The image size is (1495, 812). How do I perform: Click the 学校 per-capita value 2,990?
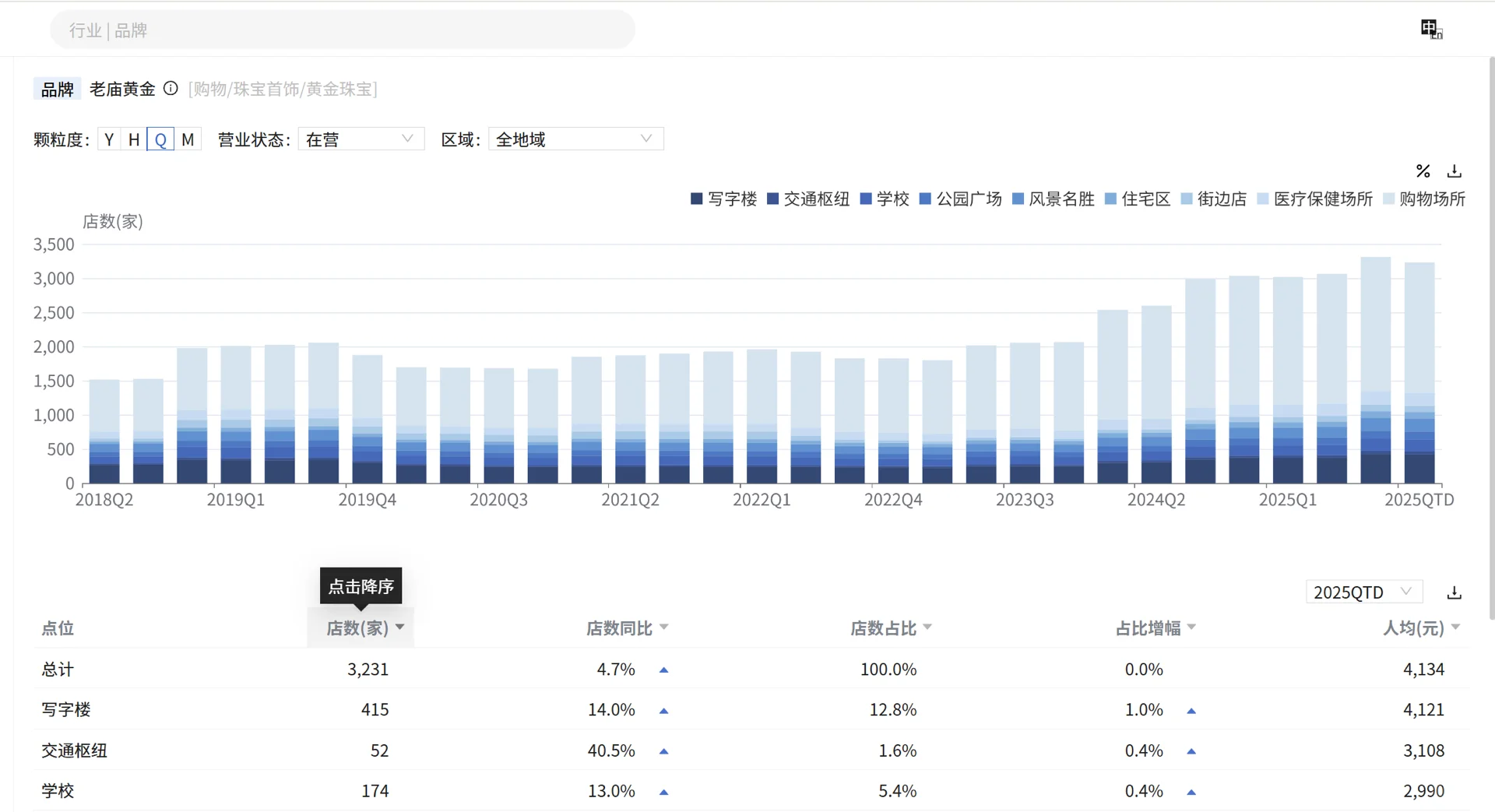(1423, 791)
